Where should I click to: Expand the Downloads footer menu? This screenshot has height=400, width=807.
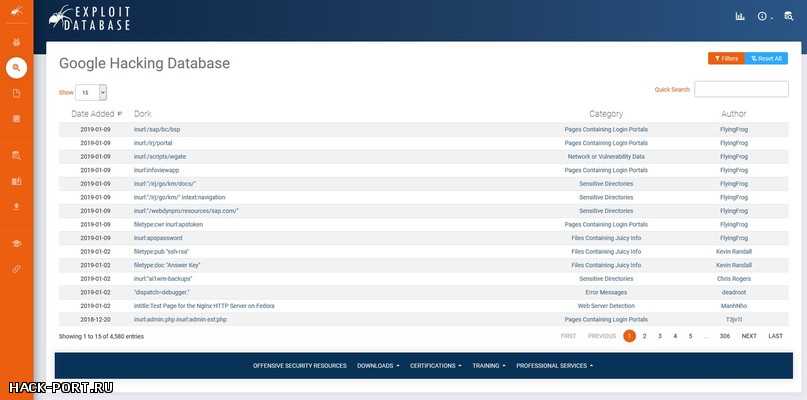378,366
